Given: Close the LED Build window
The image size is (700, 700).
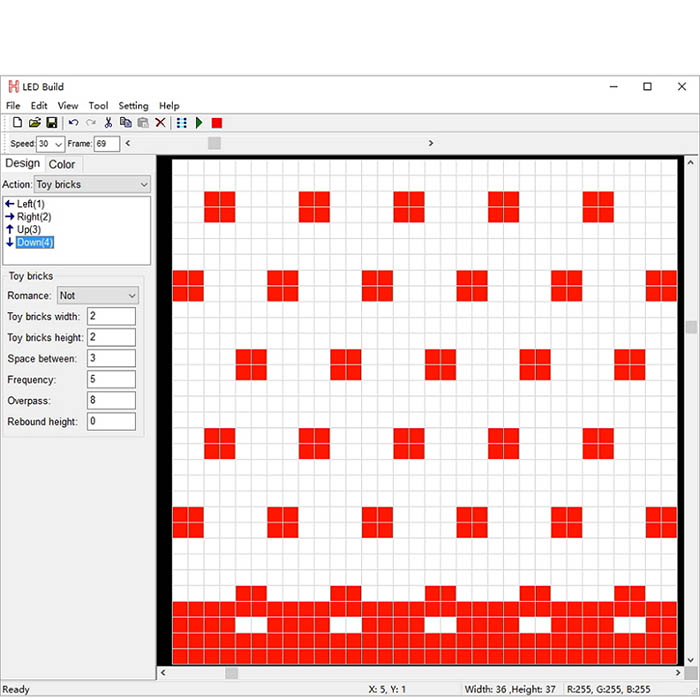Looking at the screenshot, I should (x=682, y=87).
